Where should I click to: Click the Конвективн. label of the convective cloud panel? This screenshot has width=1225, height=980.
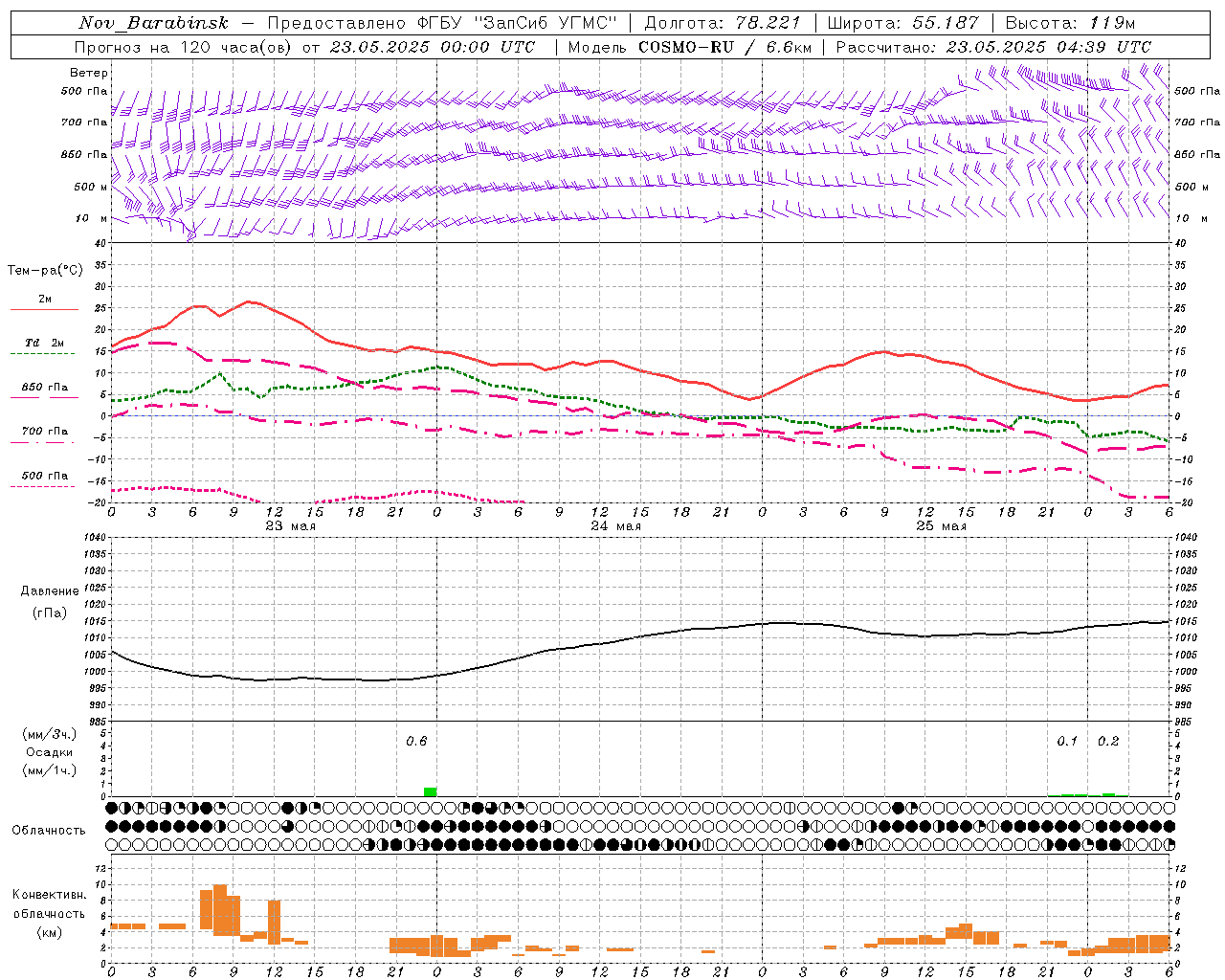point(49,895)
